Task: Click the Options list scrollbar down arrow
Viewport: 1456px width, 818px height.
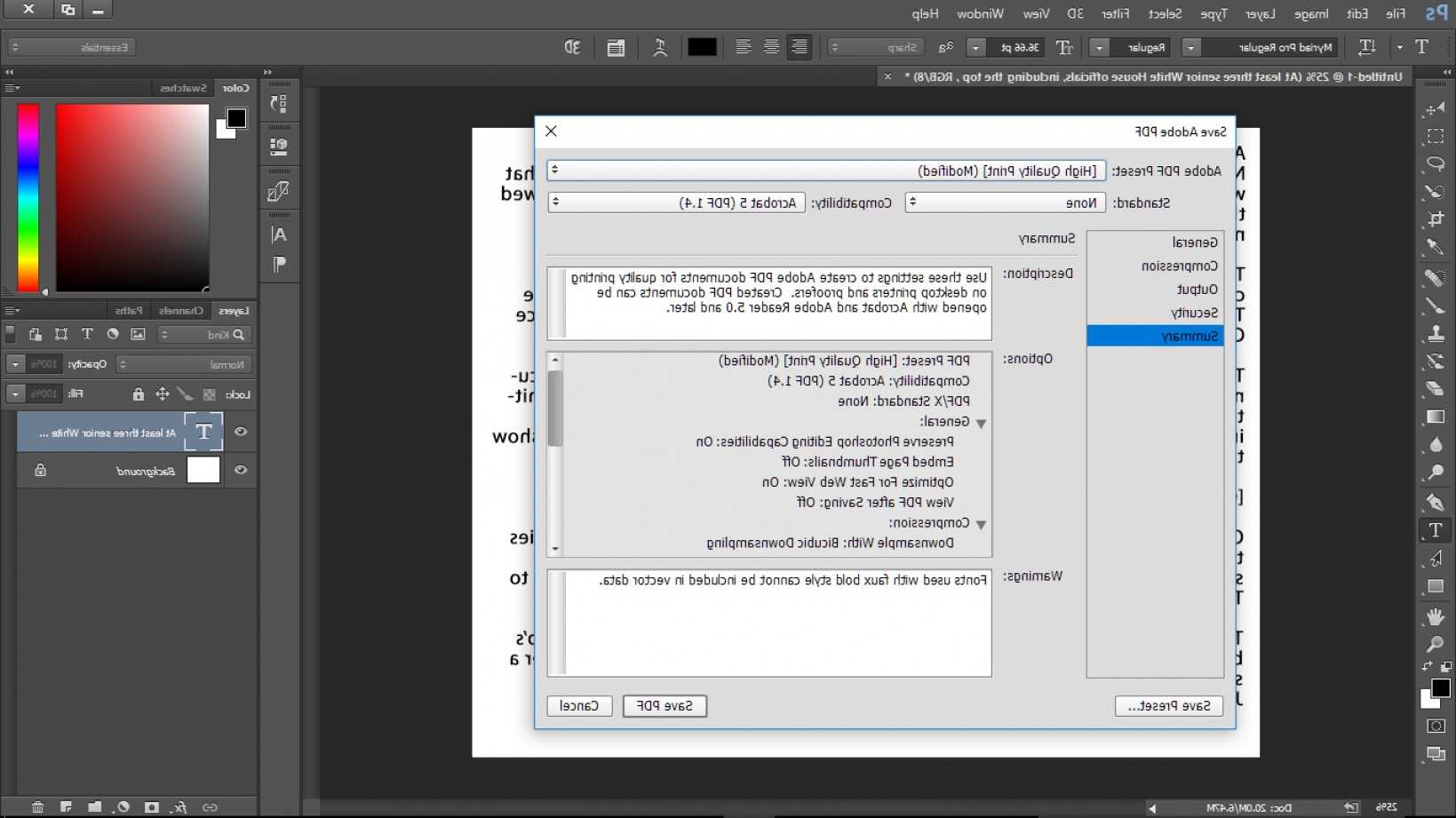Action: pyautogui.click(x=555, y=549)
